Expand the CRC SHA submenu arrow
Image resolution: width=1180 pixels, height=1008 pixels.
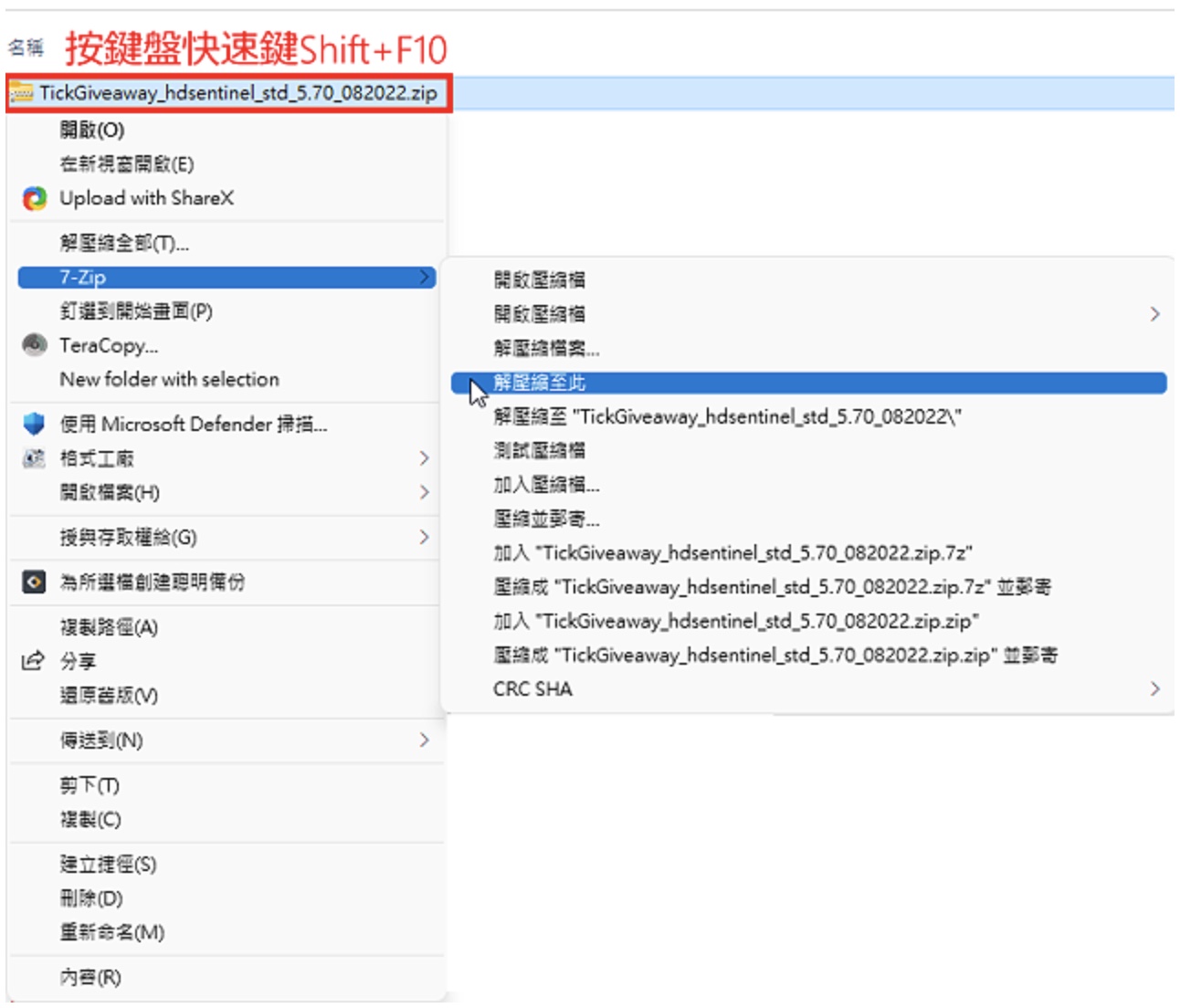click(x=1155, y=688)
